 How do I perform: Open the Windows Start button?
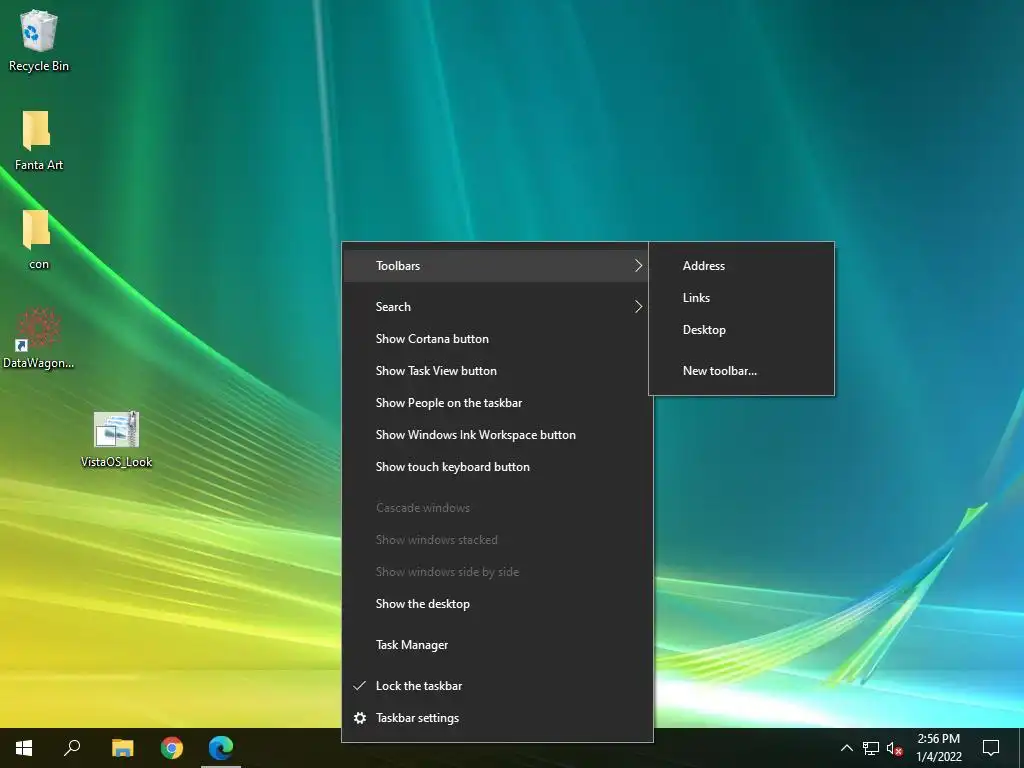coord(24,748)
